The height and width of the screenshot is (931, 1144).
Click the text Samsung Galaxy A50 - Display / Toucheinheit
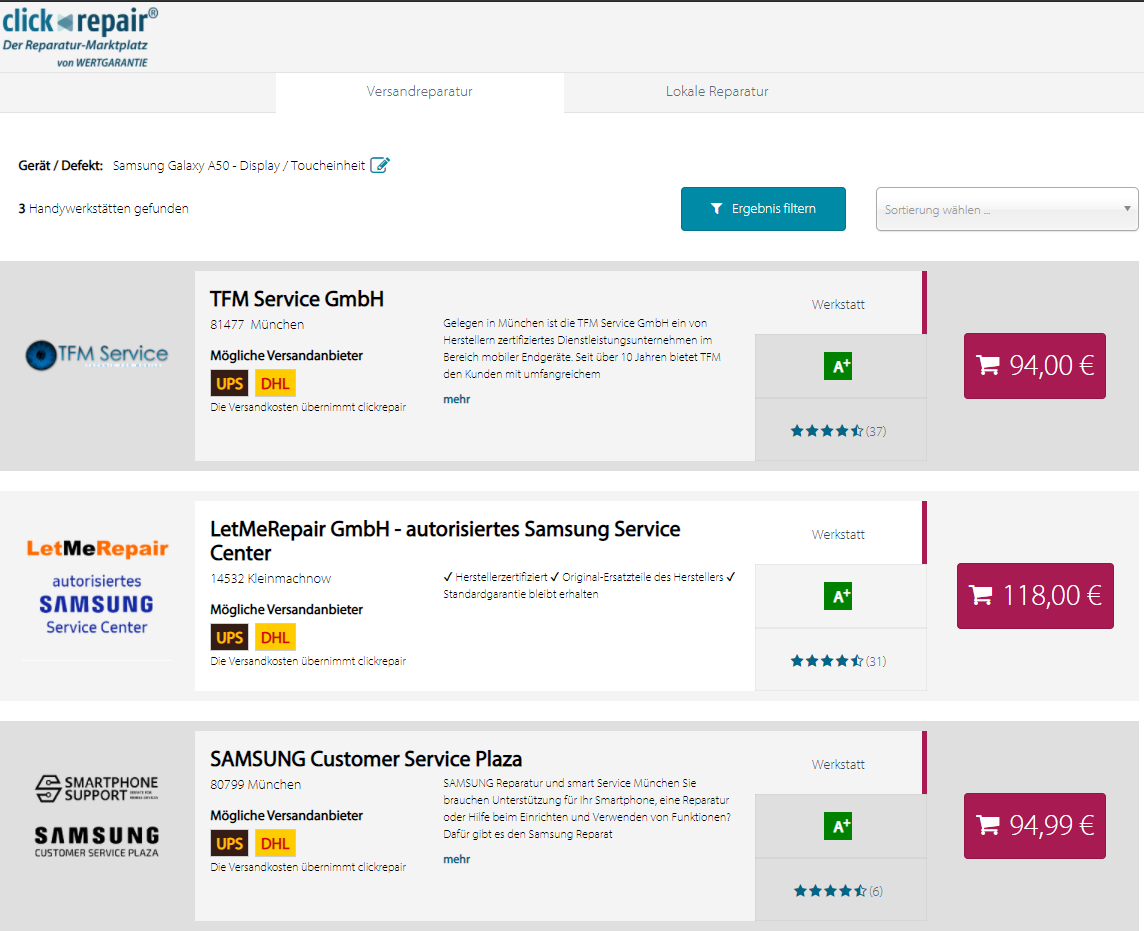coord(239,166)
